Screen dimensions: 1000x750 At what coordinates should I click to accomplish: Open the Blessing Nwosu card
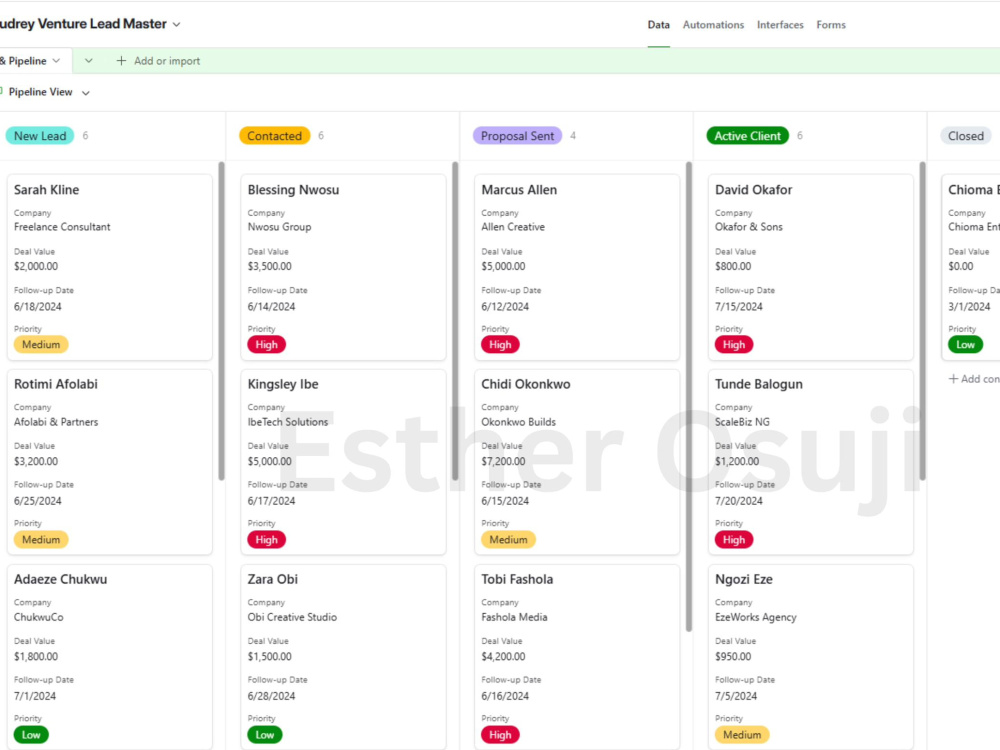click(x=343, y=267)
